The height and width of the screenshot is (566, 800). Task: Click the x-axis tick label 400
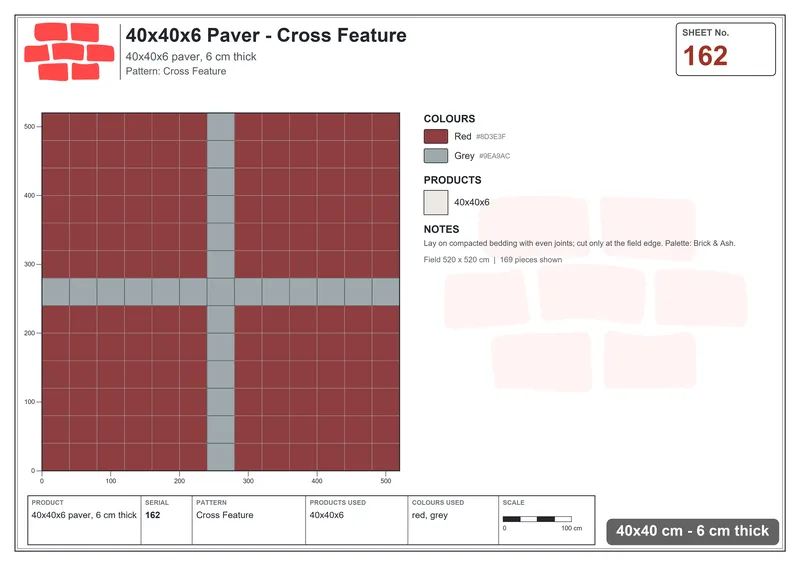(x=317, y=481)
